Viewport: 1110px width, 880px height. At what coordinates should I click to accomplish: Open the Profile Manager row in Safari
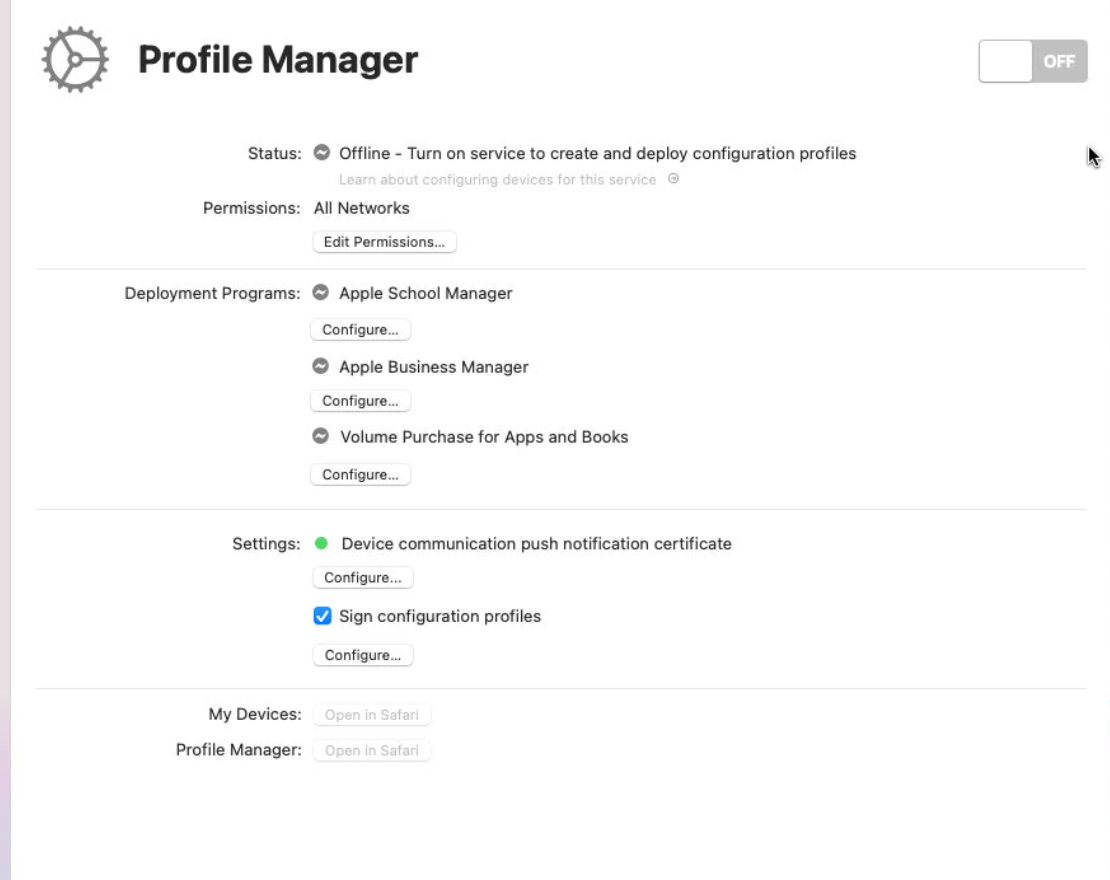(372, 750)
